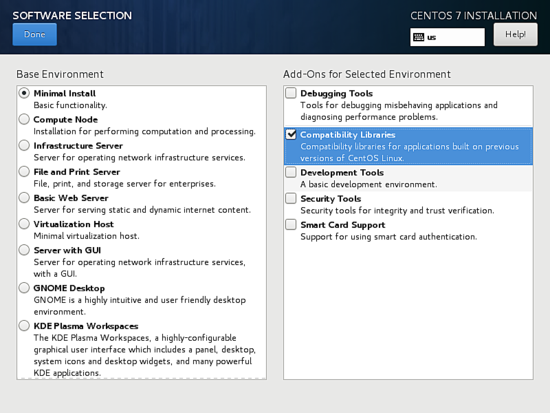
Task: Uncheck Compatibility Libraries add-on
Action: [x=291, y=135]
